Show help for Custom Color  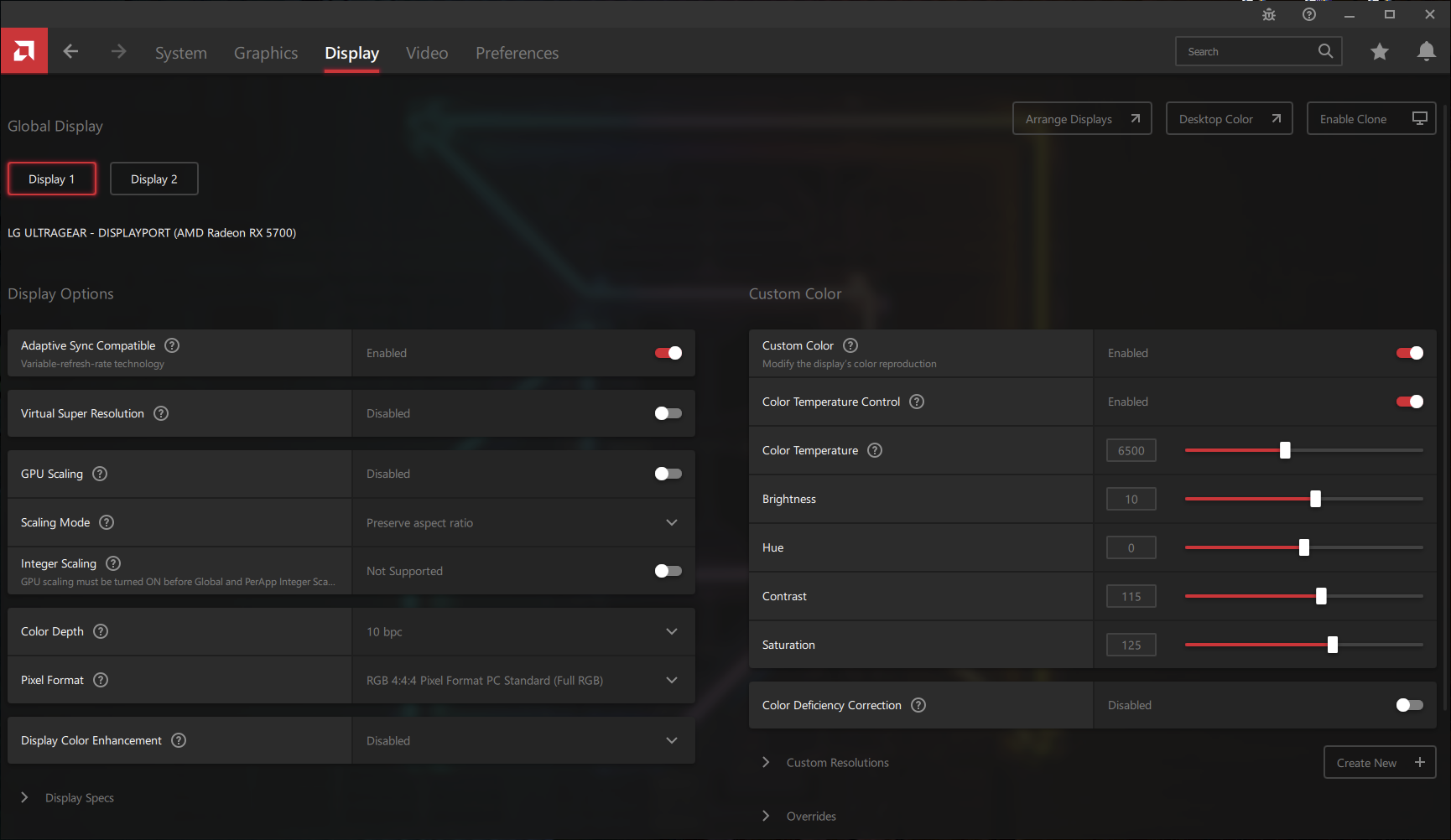pos(850,345)
